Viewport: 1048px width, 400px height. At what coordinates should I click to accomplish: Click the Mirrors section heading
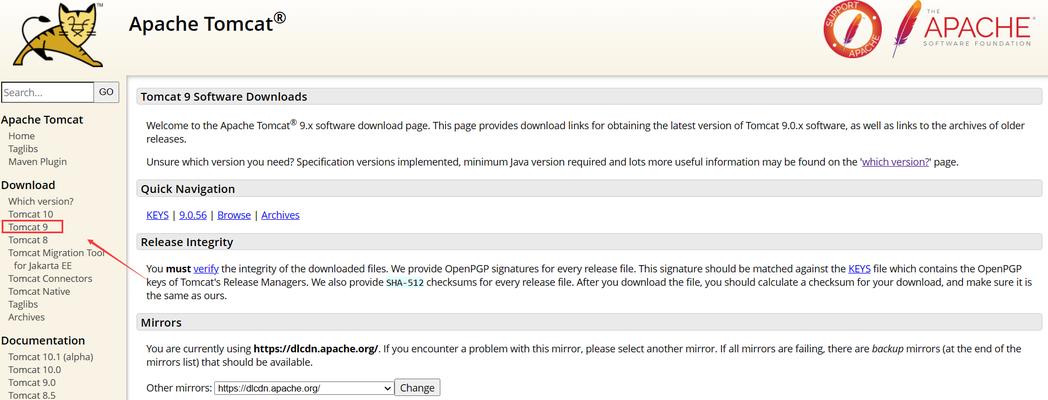[161, 322]
